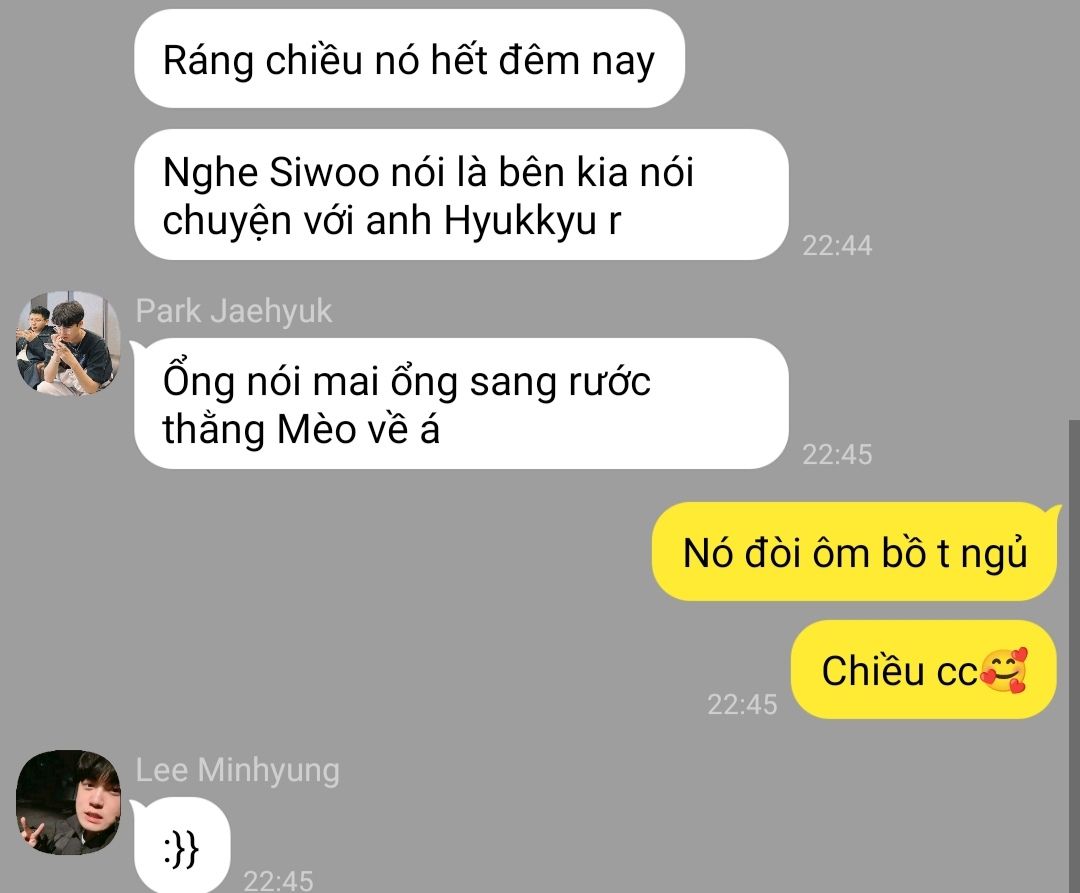
Task: Select the "Ráng chiều nó hết đêm nay" message
Action: [x=409, y=59]
